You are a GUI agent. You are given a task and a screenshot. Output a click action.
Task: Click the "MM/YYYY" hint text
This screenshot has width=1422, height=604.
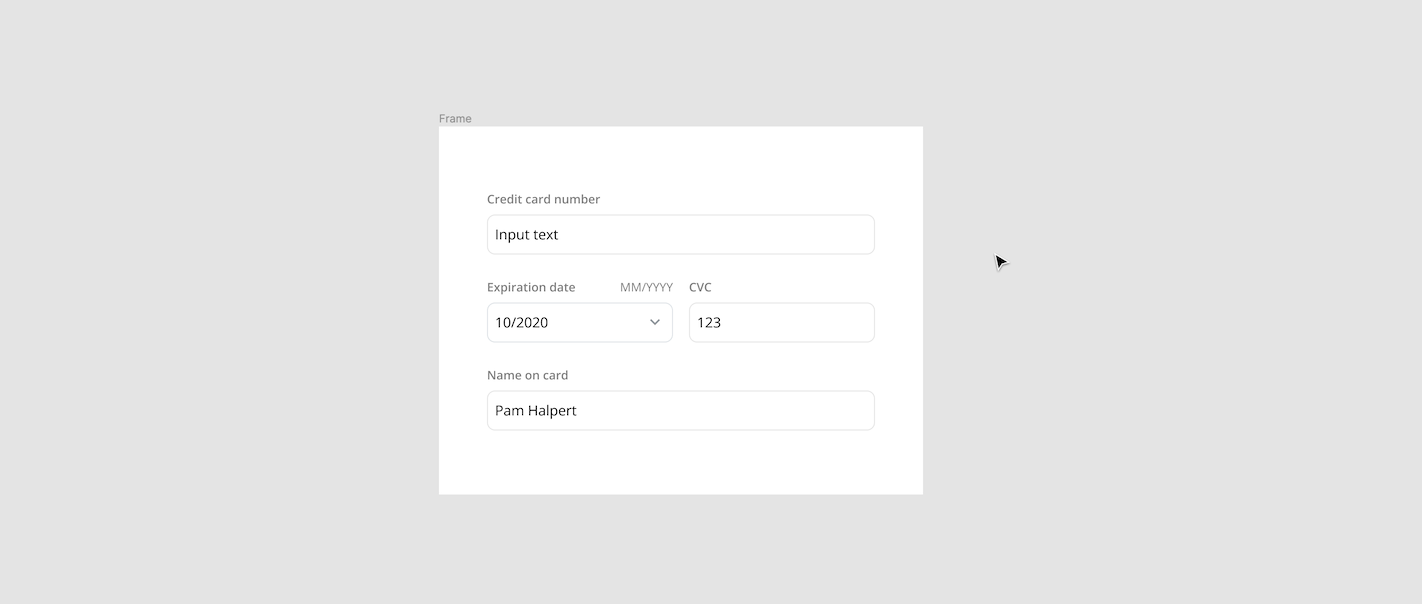(x=646, y=287)
